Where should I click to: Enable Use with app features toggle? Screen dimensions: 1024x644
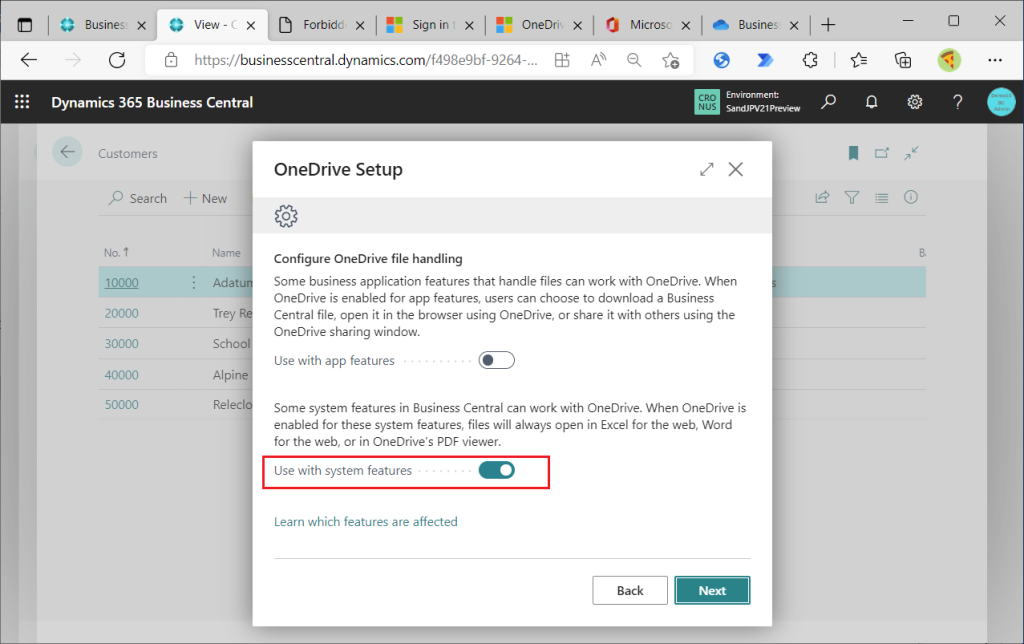click(496, 360)
